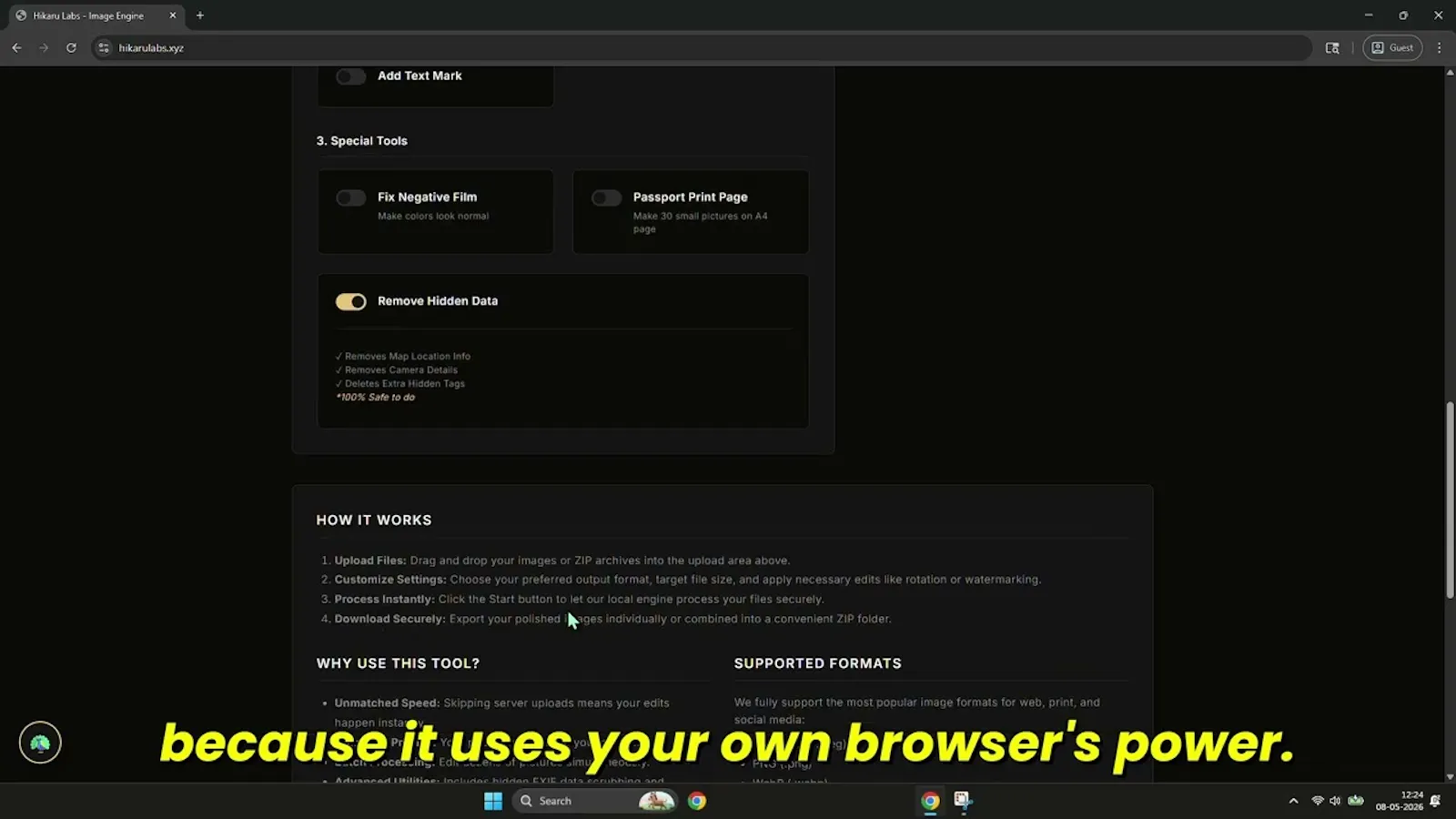
Task: Open the site information icon beside the URL
Action: pos(104,47)
